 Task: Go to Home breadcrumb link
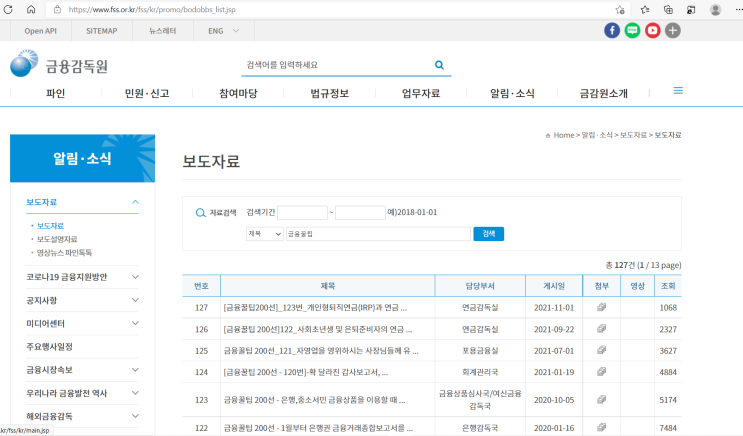click(x=563, y=135)
